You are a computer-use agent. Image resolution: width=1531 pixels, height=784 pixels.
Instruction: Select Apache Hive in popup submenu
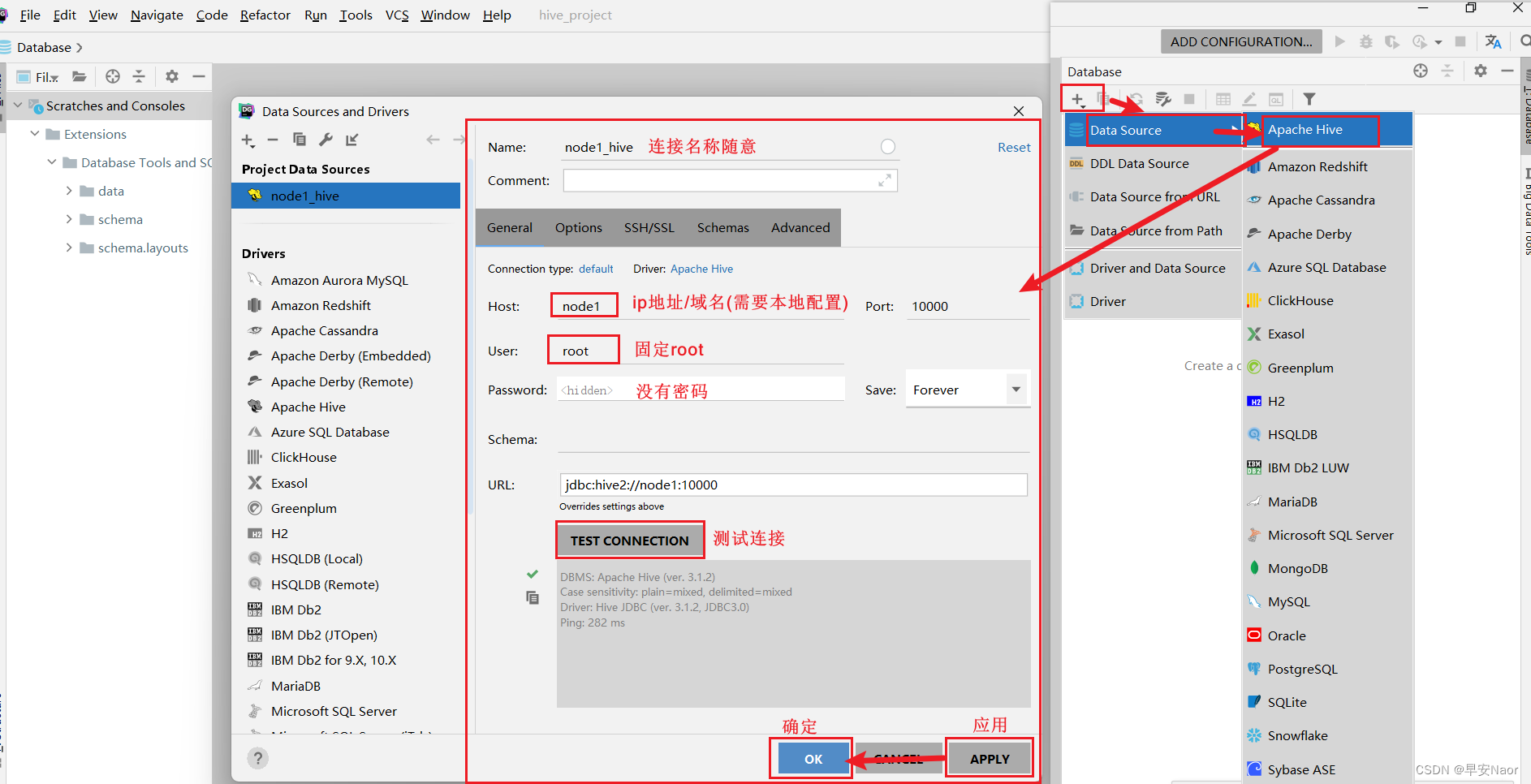click(x=1328, y=130)
